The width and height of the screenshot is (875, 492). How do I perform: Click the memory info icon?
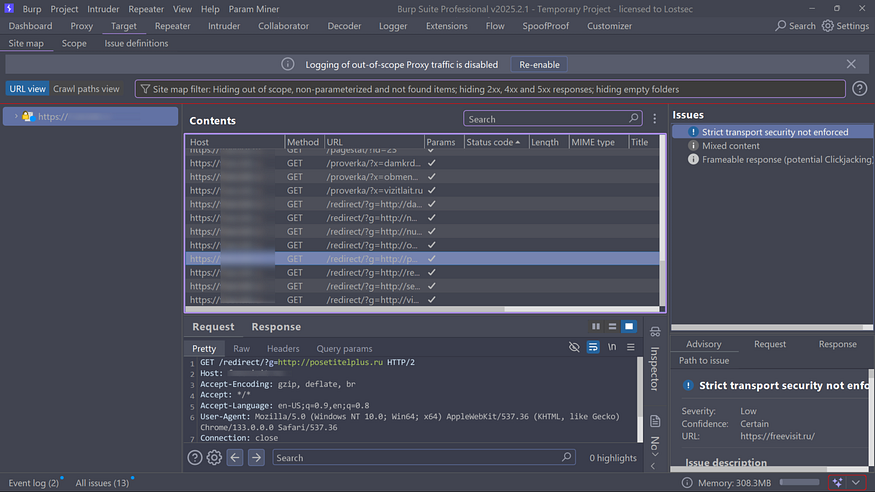point(687,483)
